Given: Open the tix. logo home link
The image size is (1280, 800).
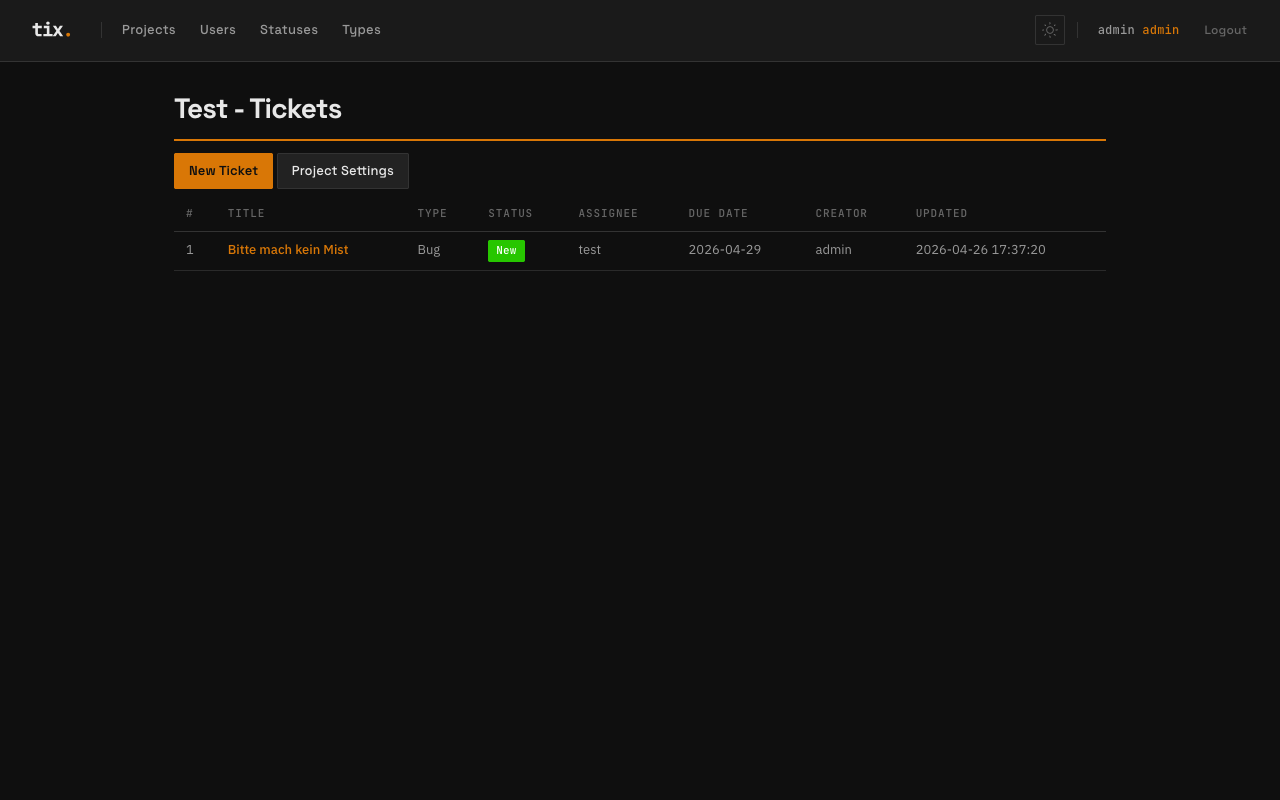Looking at the screenshot, I should tap(52, 30).
